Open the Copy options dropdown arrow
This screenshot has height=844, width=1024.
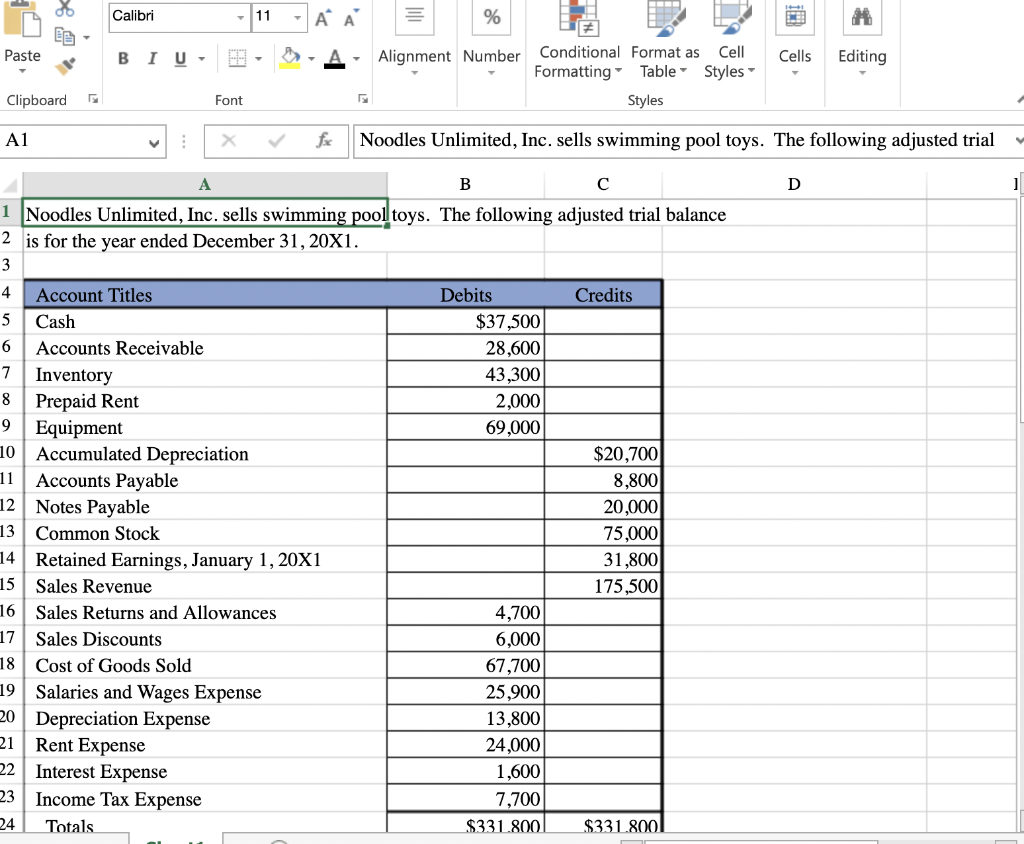(x=86, y=37)
